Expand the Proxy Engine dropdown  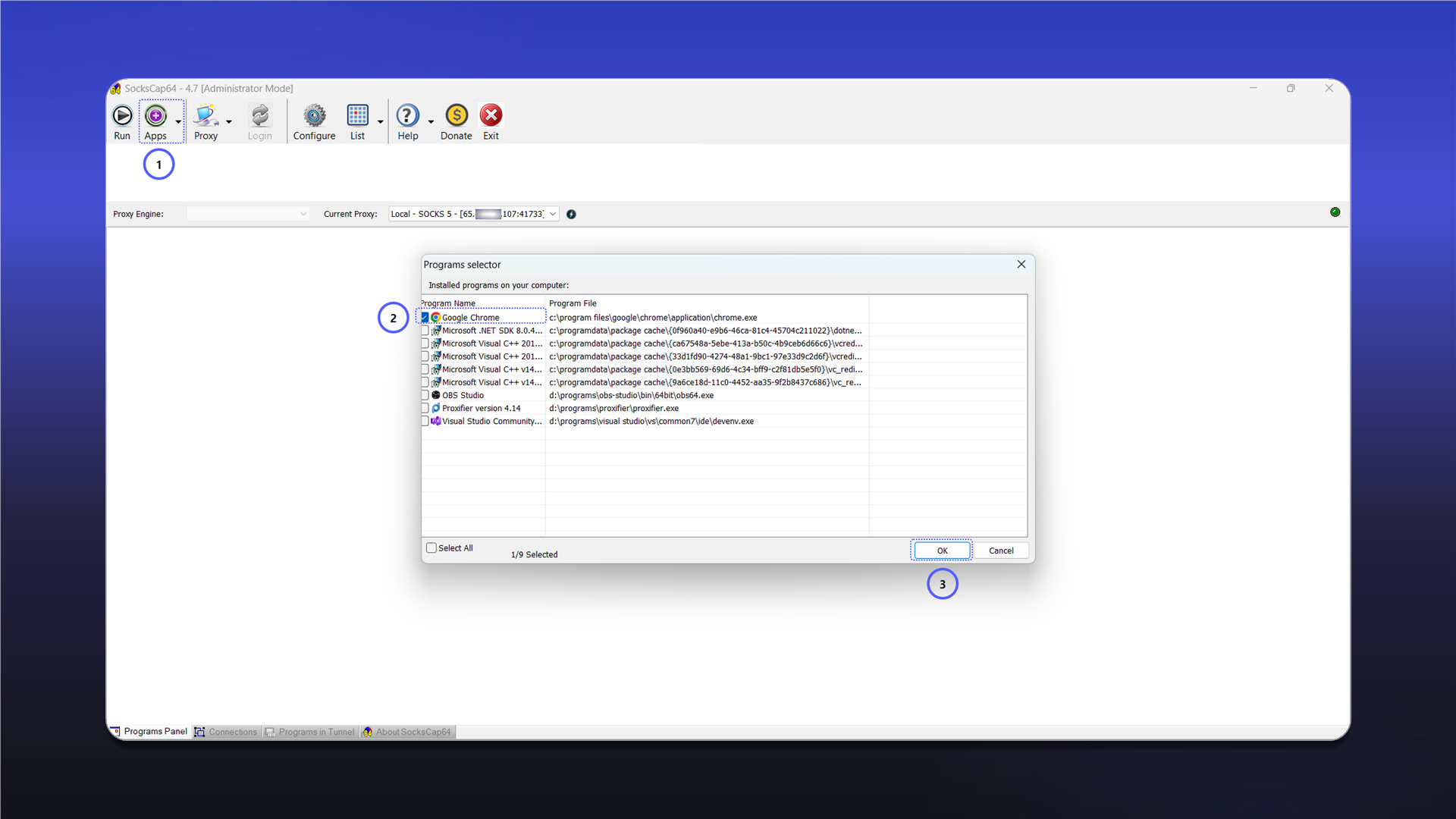[303, 214]
